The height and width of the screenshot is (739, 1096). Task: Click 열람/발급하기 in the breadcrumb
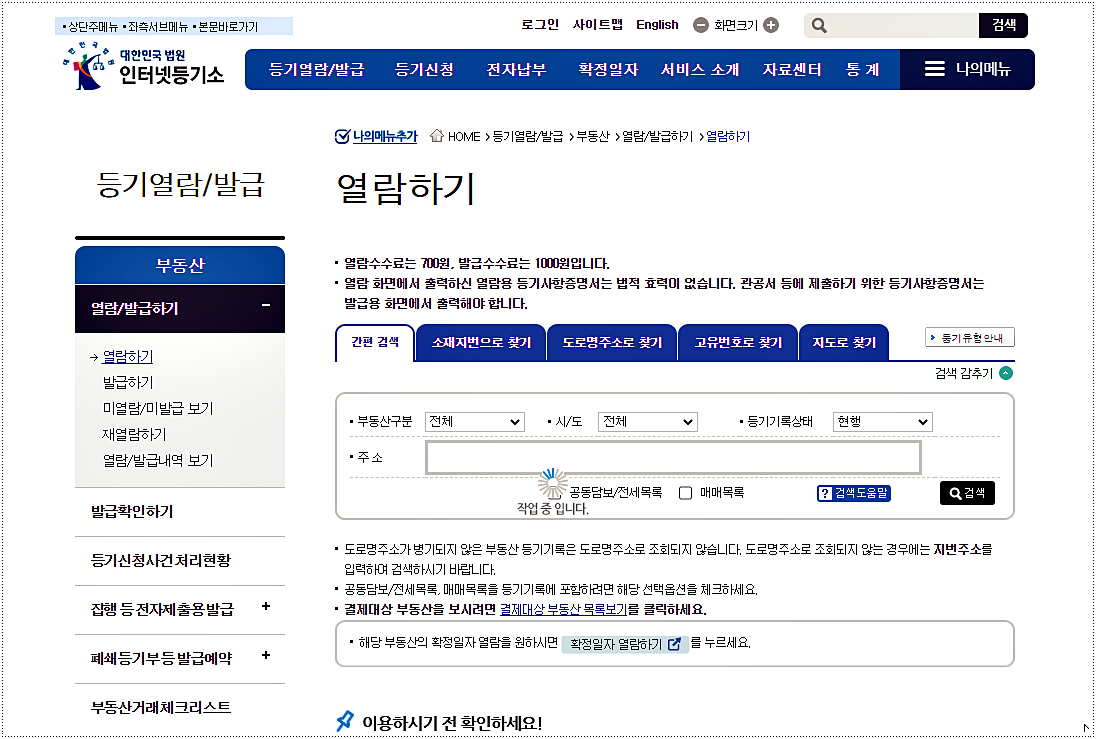(x=657, y=136)
